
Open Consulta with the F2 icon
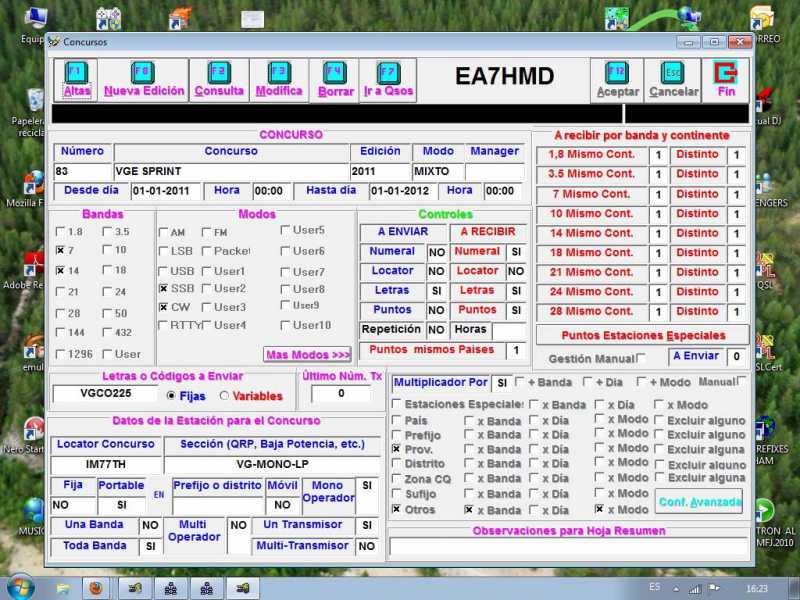[x=218, y=72]
